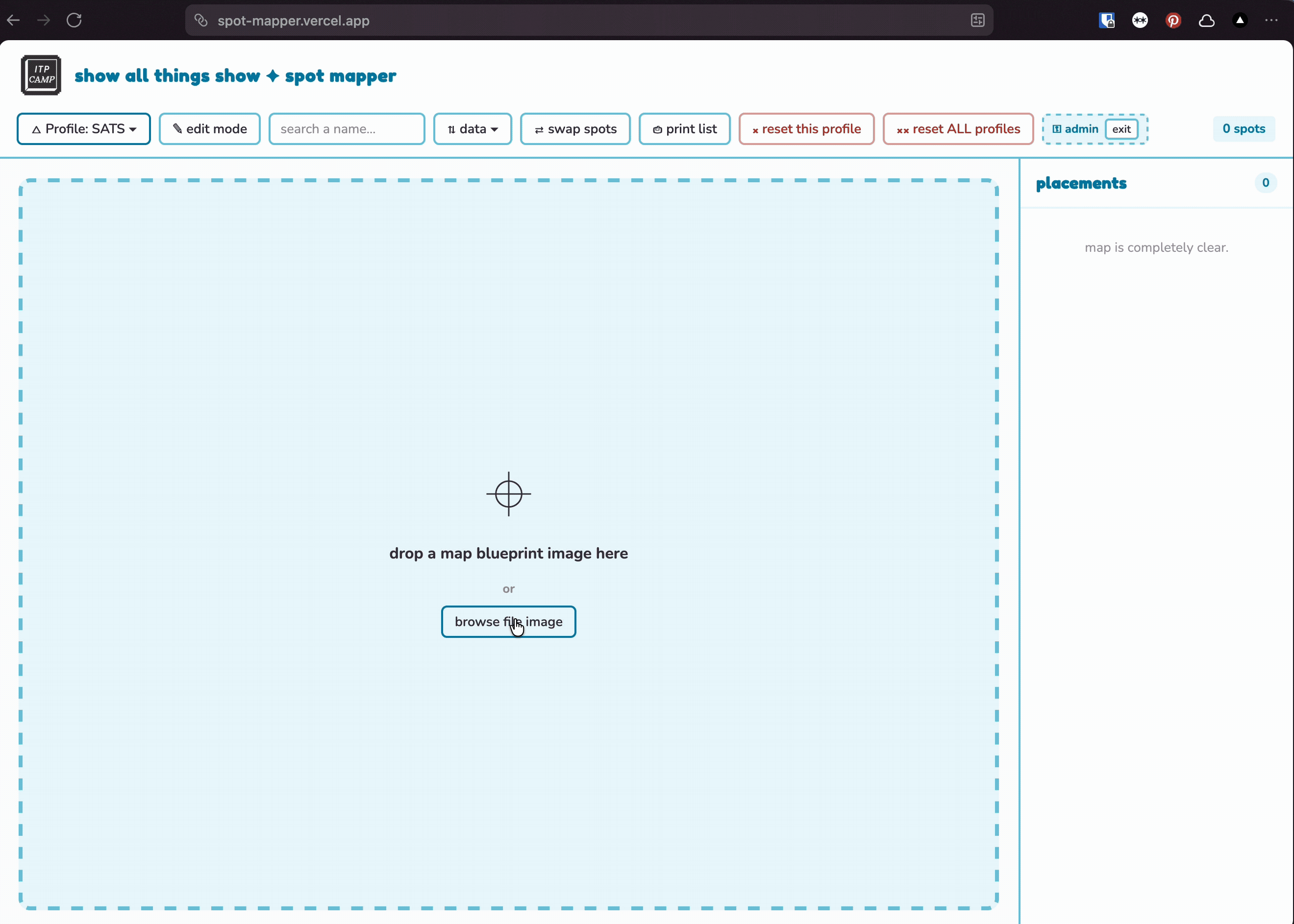Click swap spots button
Image resolution: width=1294 pixels, height=924 pixels.
(575, 129)
